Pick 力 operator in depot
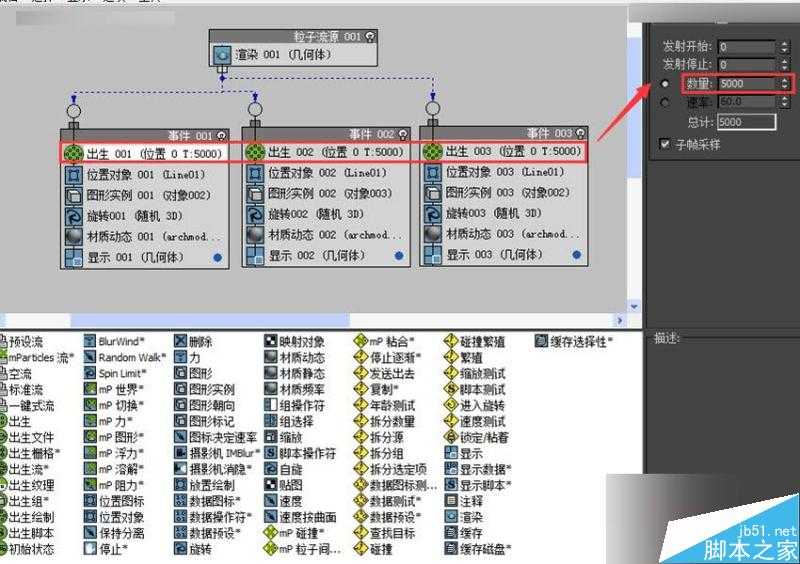 click(x=188, y=357)
